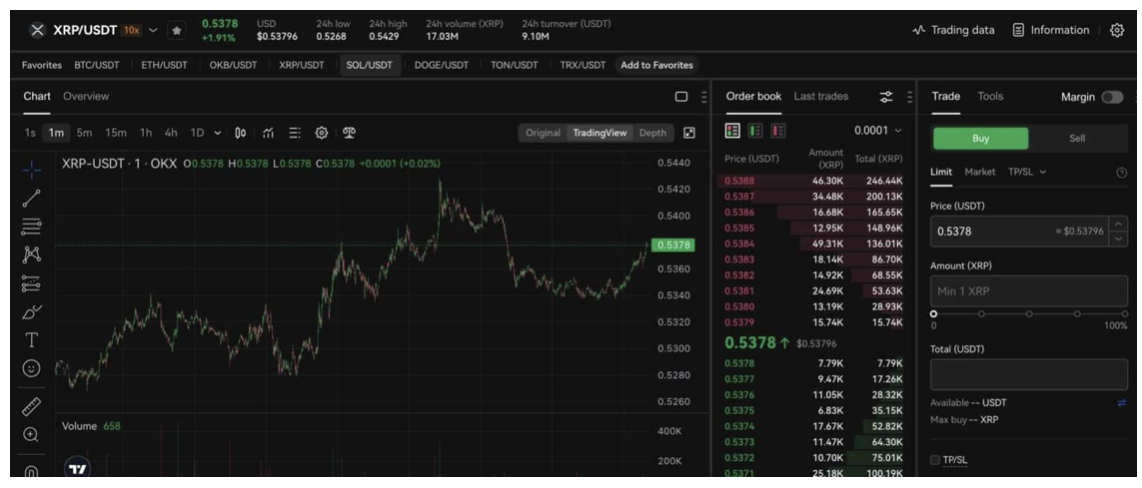Click the amount slider zero handle
Image resolution: width=1142 pixels, height=488 pixels.
pyautogui.click(x=934, y=314)
